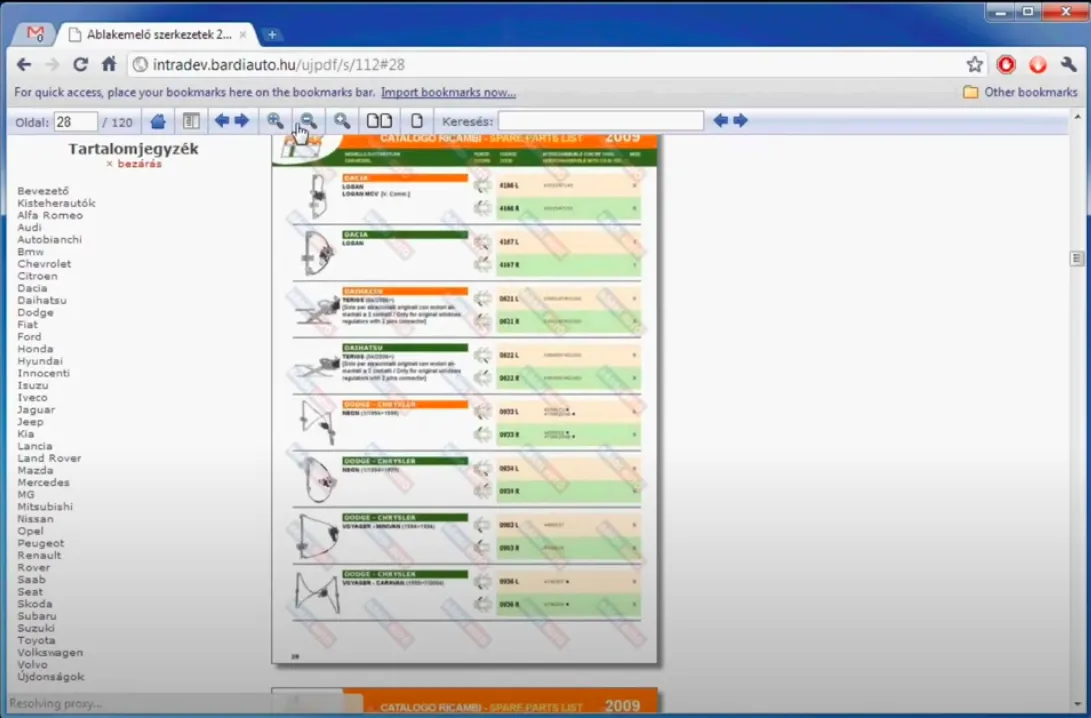Switch to single page view icon
1091x718 pixels.
[416, 120]
